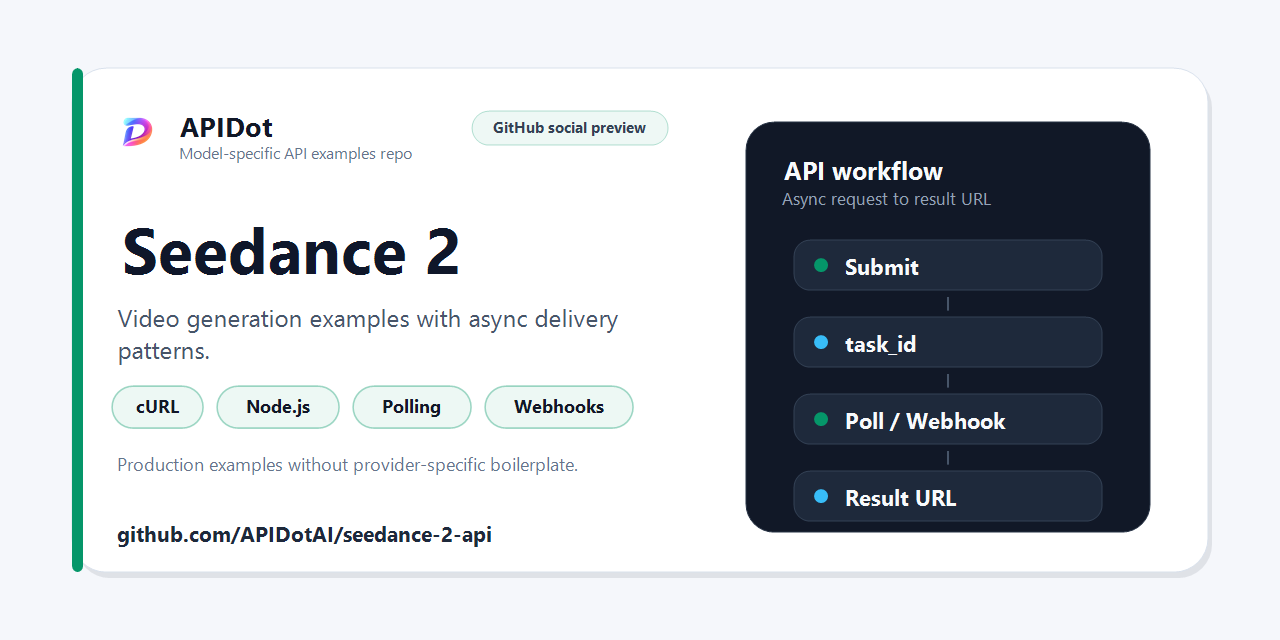1280x640 pixels.
Task: Click the API workflow title
Action: pos(863,171)
